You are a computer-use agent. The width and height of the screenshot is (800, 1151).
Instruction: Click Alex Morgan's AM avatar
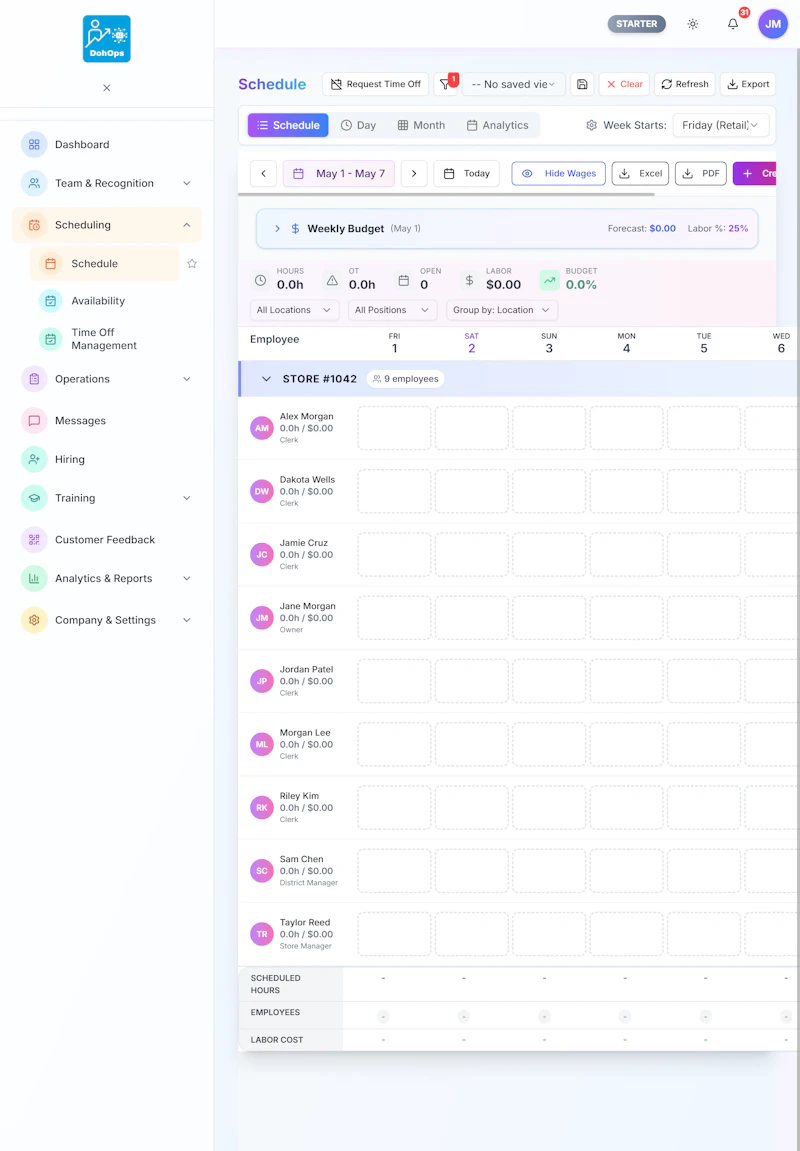pyautogui.click(x=262, y=429)
